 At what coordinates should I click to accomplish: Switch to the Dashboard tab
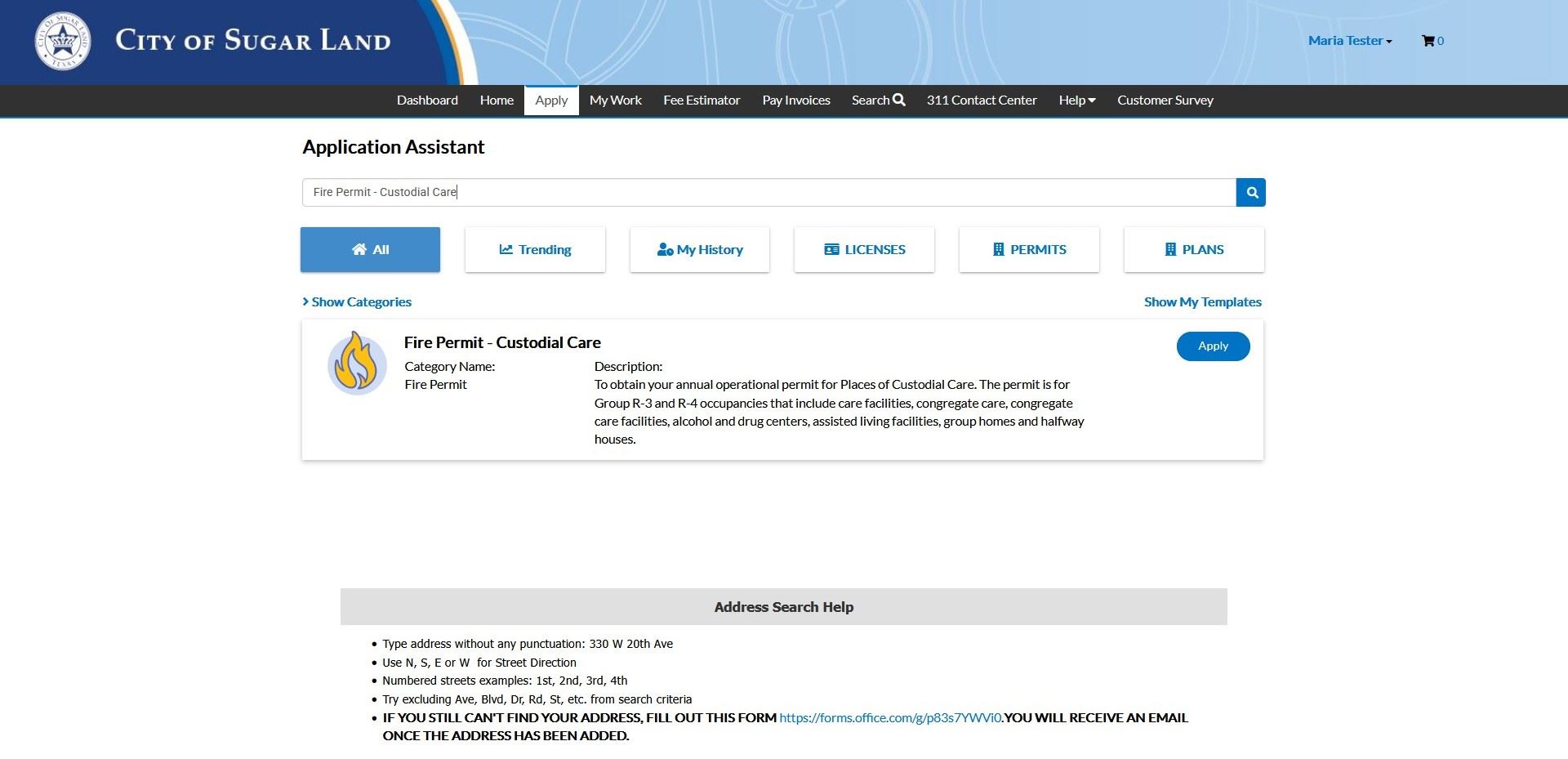(x=427, y=100)
